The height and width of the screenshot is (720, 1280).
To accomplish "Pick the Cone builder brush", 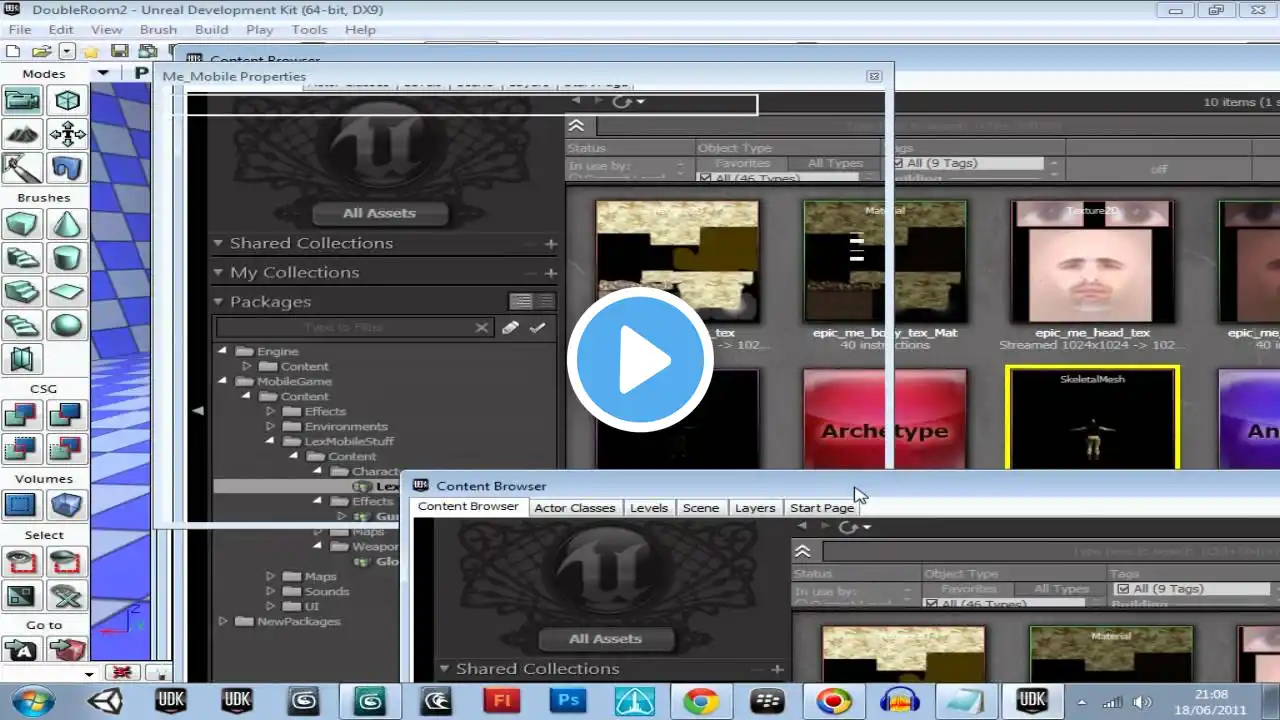I will (67, 224).
